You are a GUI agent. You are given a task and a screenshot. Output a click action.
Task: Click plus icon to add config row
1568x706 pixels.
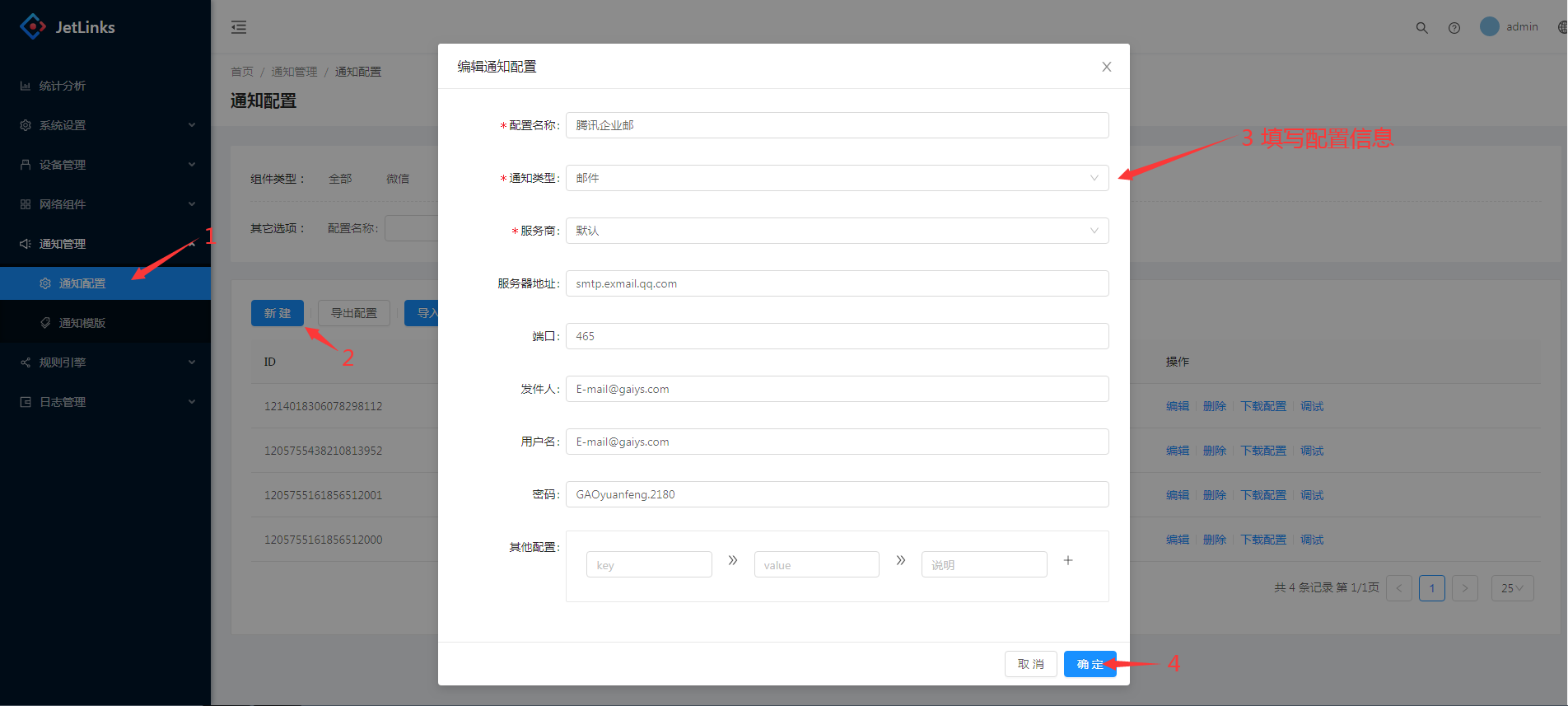(x=1068, y=560)
